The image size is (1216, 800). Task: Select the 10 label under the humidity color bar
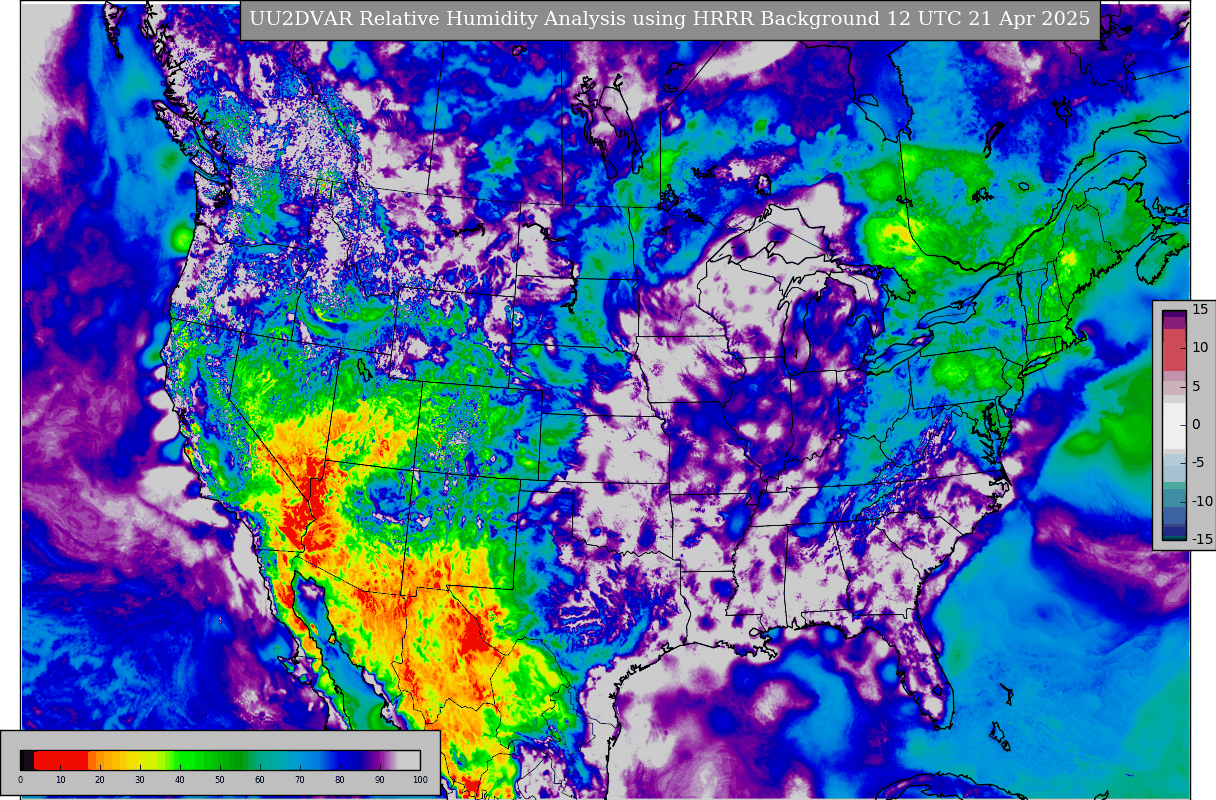[x=60, y=780]
